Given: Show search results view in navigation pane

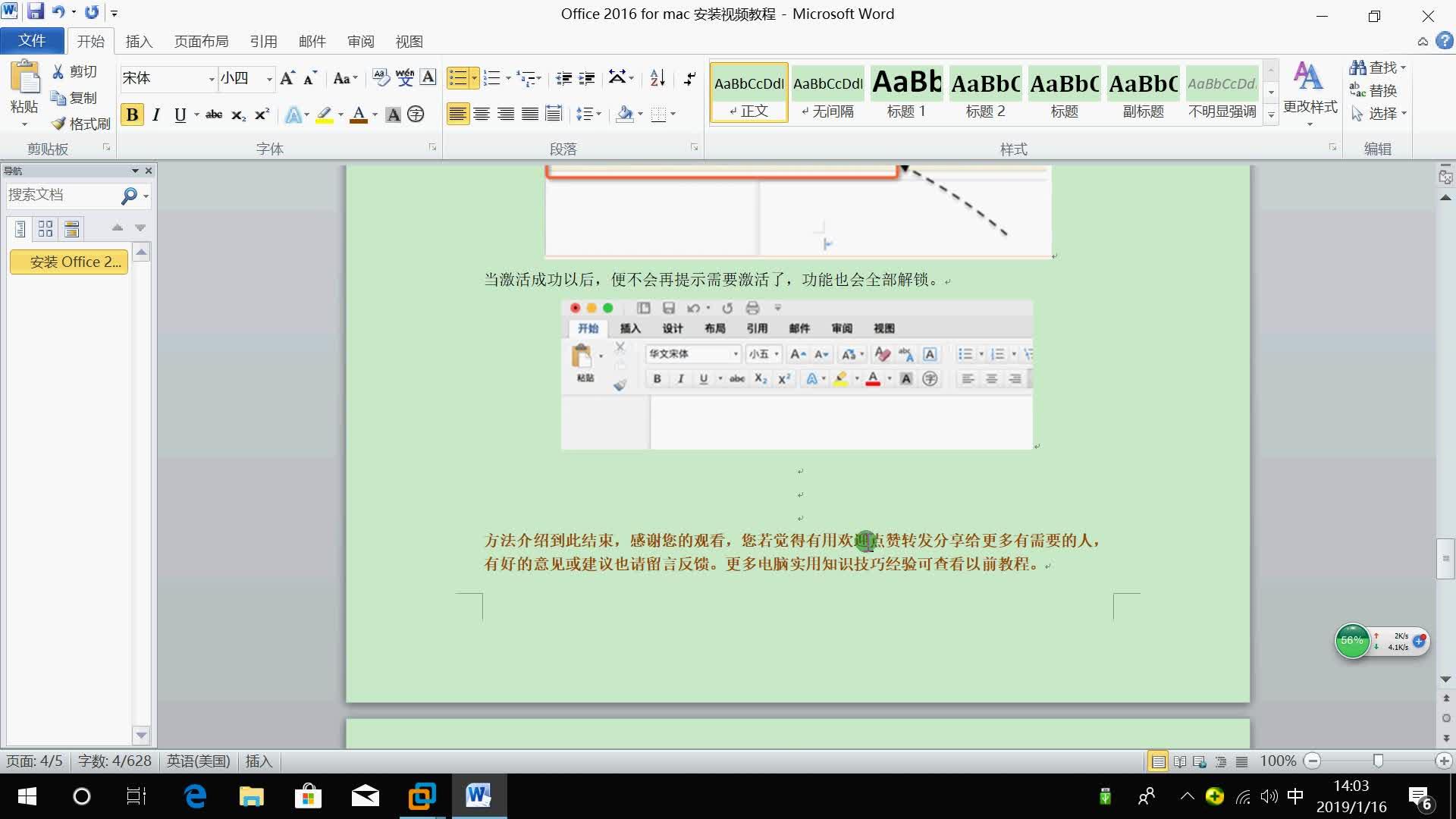Looking at the screenshot, I should [72, 228].
